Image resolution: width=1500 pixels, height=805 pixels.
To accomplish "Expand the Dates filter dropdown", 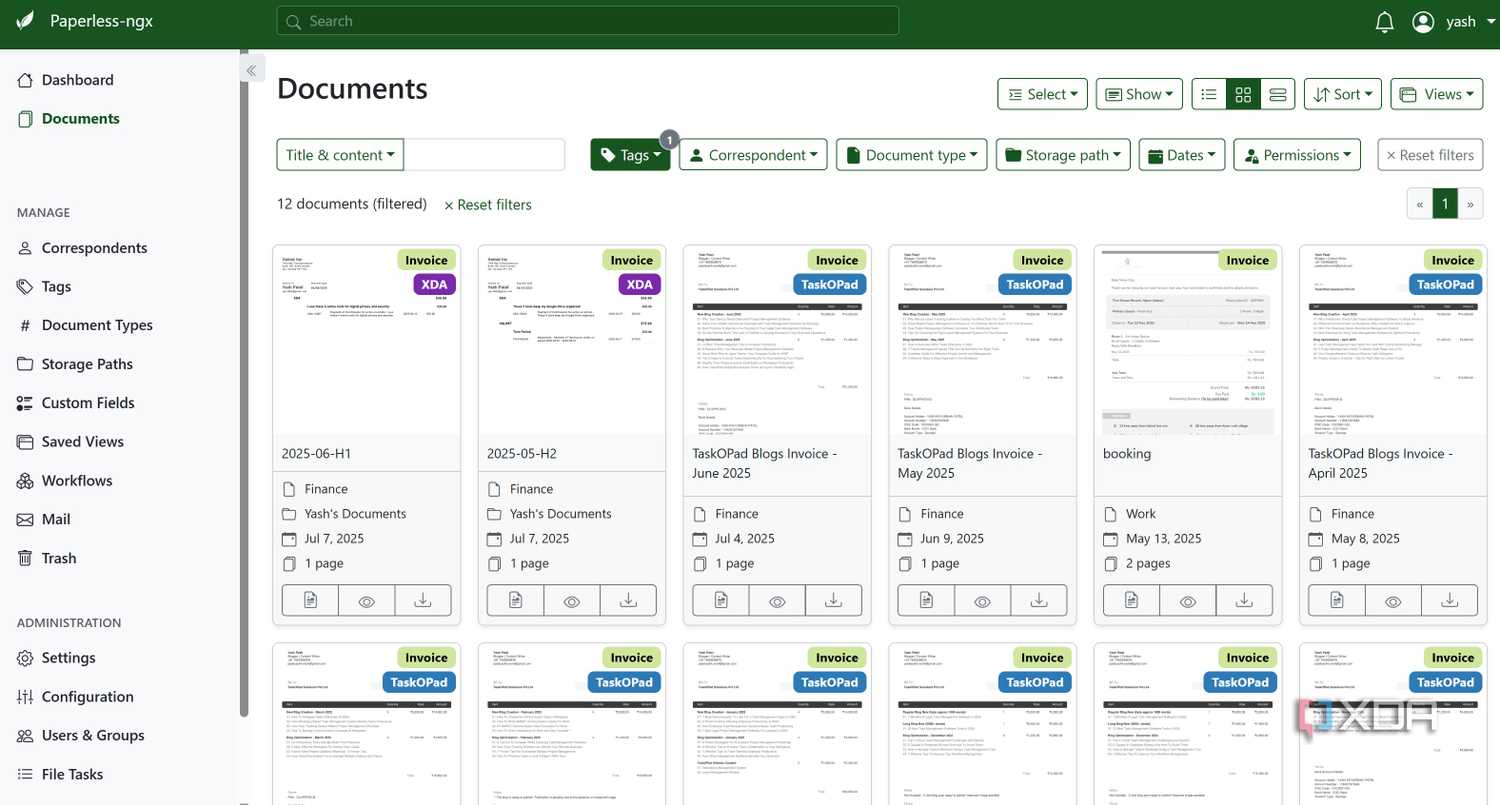I will pyautogui.click(x=1182, y=155).
